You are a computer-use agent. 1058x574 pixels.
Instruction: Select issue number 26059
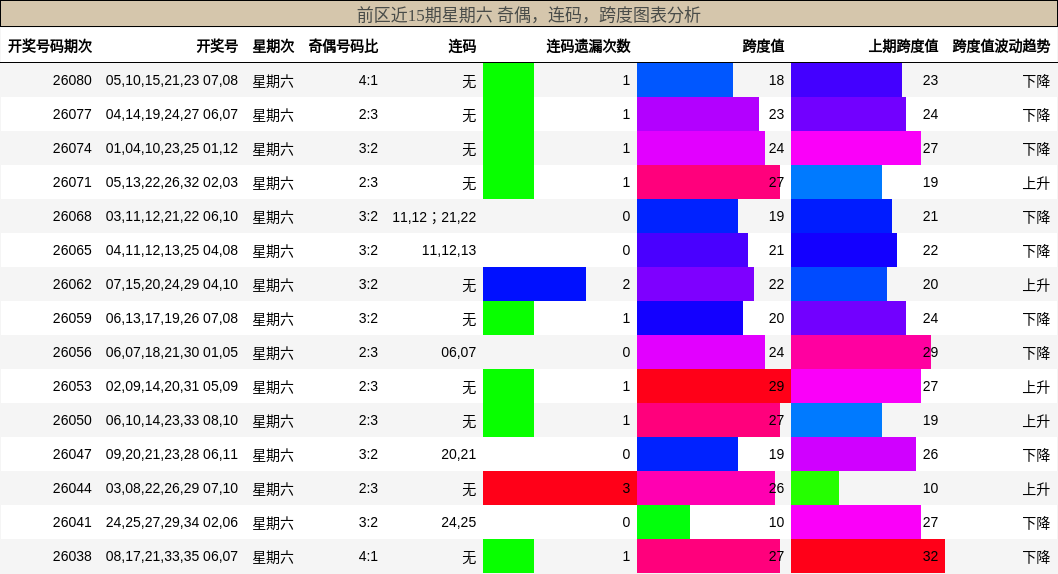pyautogui.click(x=72, y=318)
